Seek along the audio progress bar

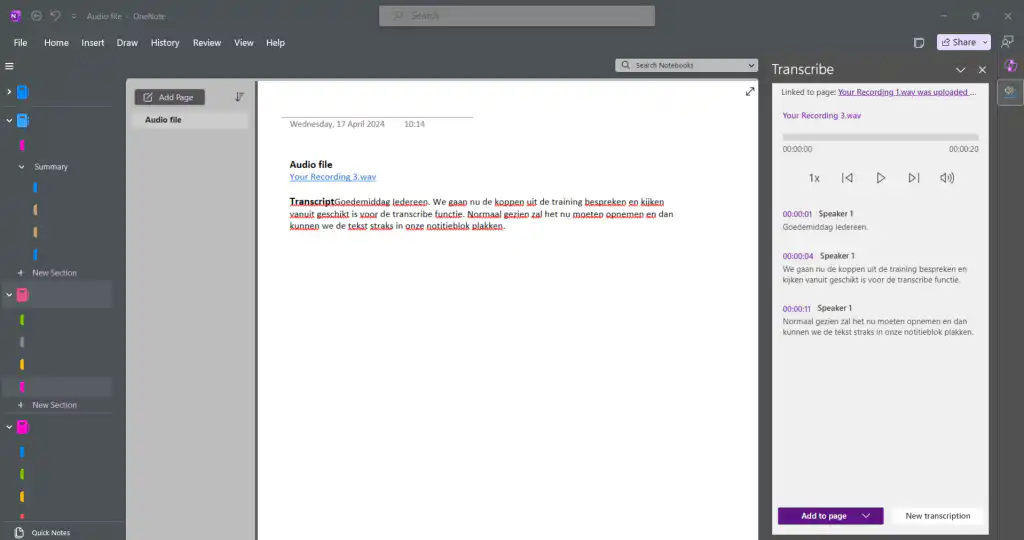[880, 137]
